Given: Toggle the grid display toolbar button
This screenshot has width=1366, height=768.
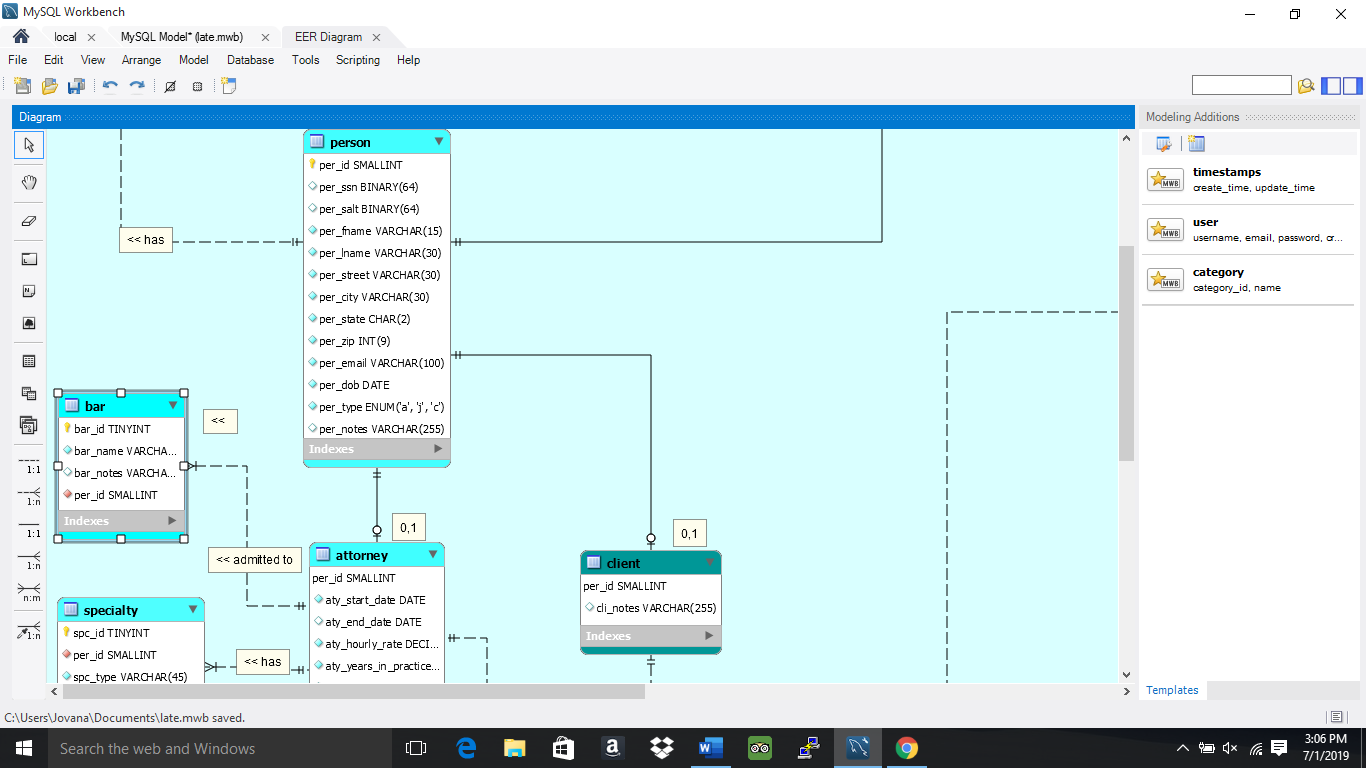Looking at the screenshot, I should point(197,86).
